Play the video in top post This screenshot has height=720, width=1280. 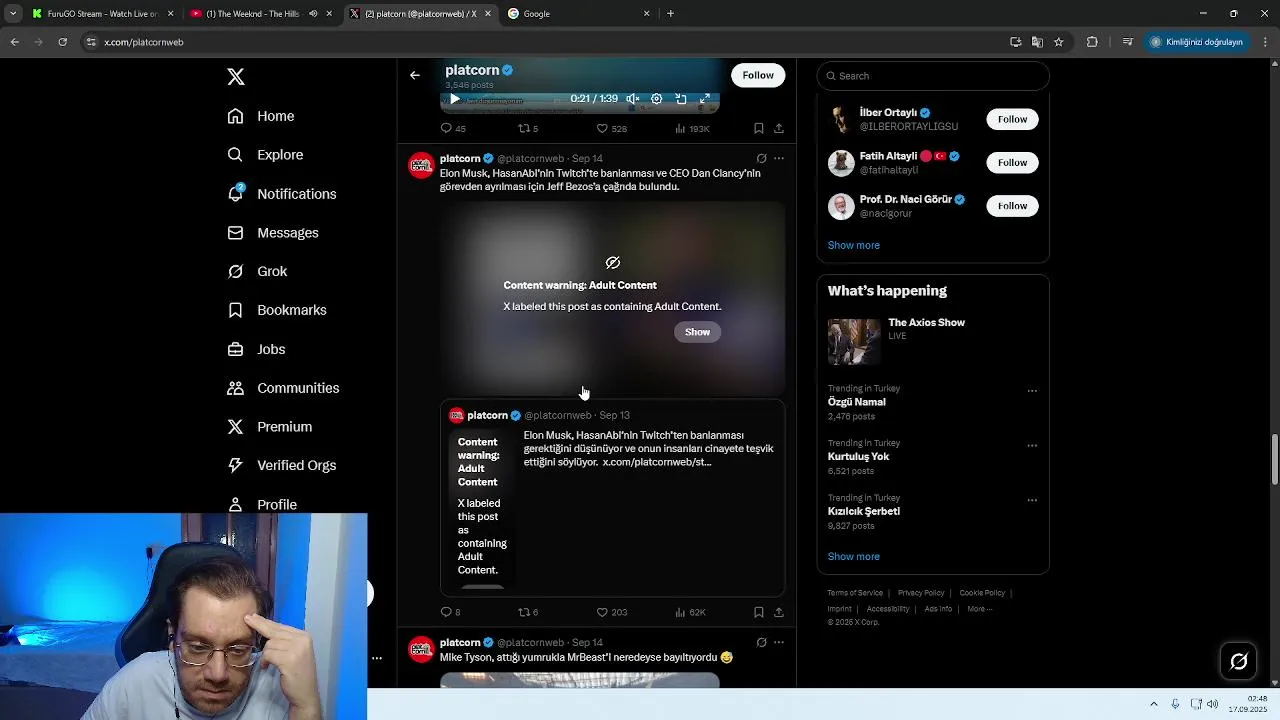click(x=455, y=99)
